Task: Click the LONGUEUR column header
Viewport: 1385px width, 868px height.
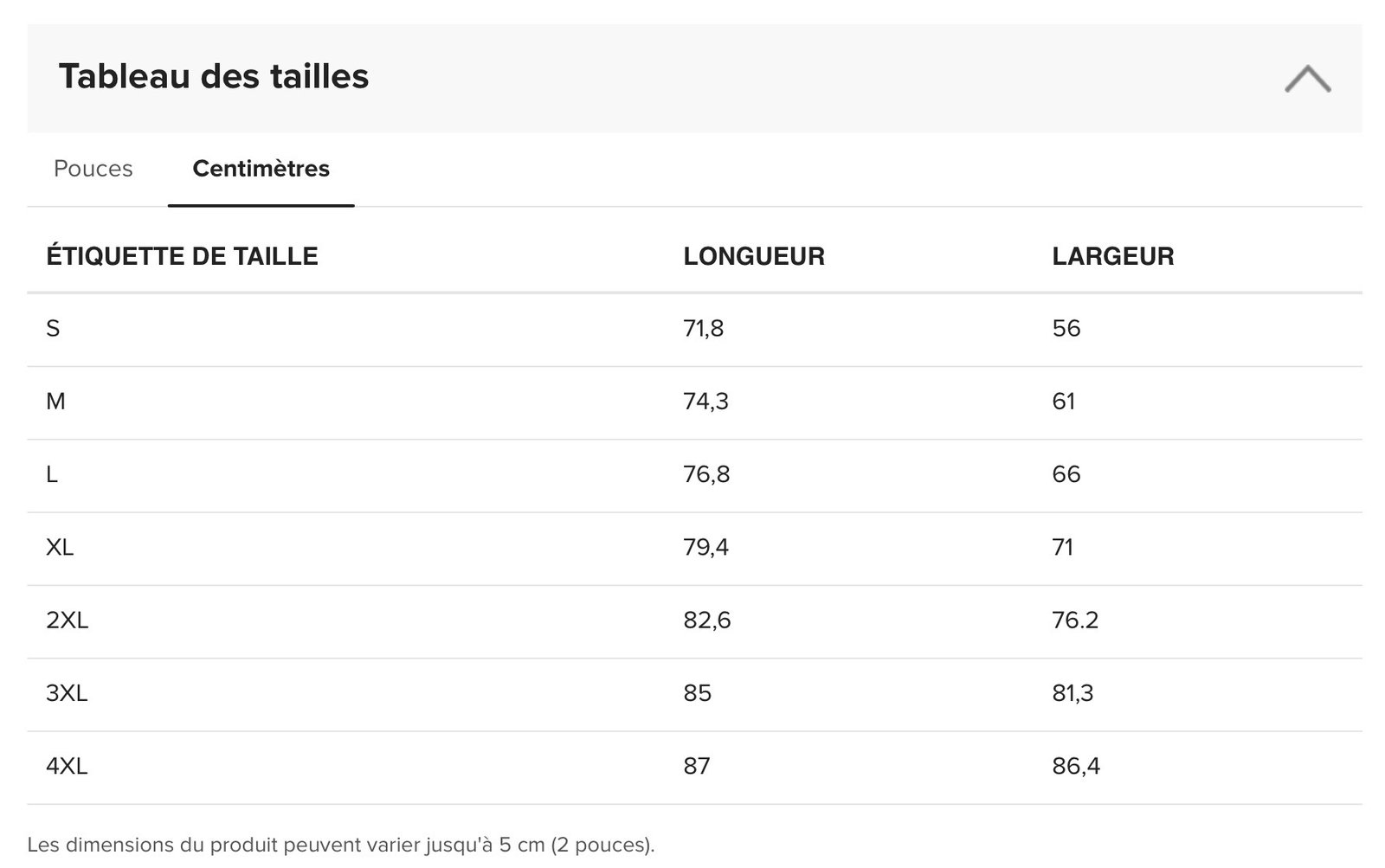Action: coord(753,256)
